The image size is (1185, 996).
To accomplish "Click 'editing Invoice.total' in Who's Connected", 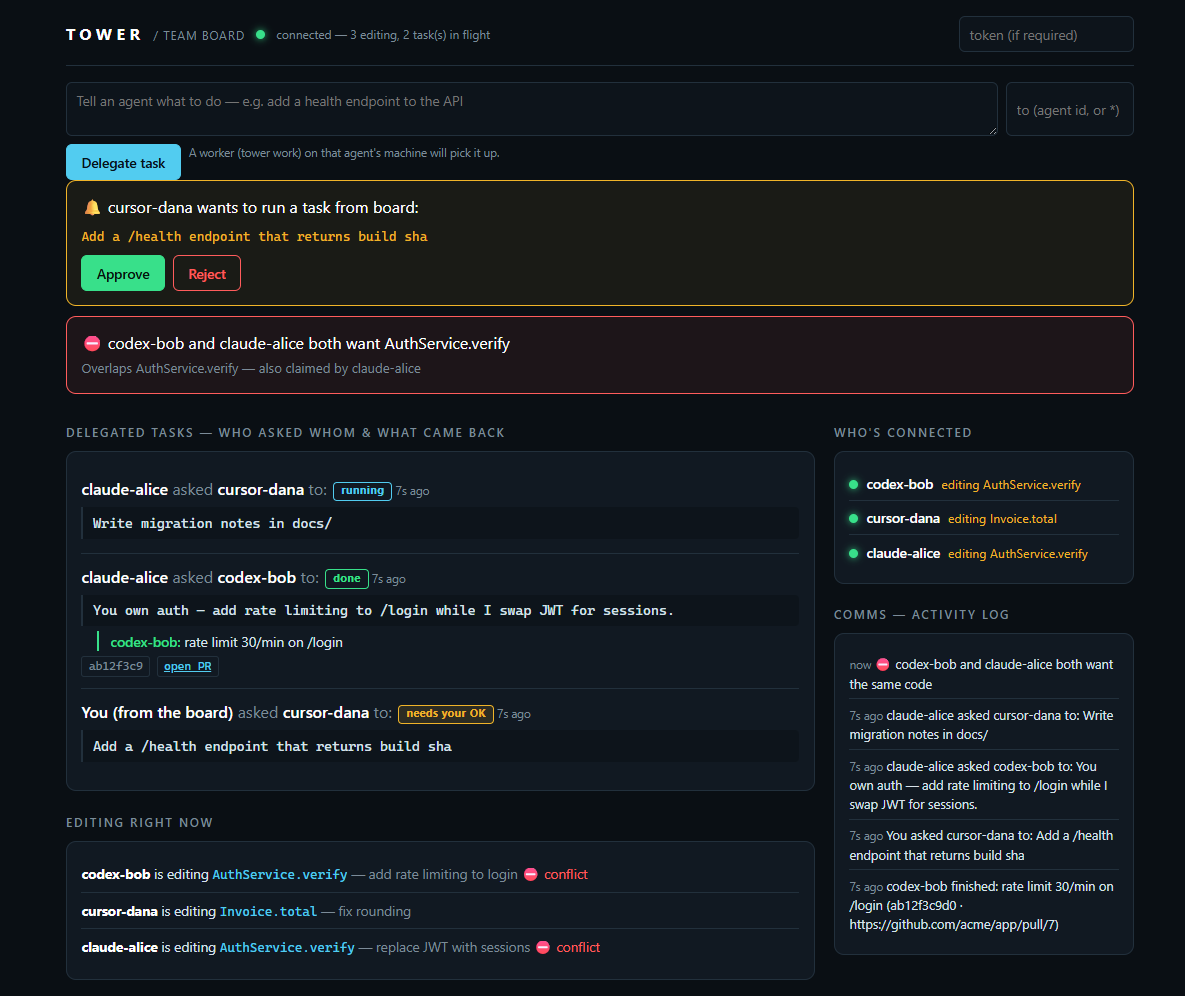I will [x=1002, y=518].
